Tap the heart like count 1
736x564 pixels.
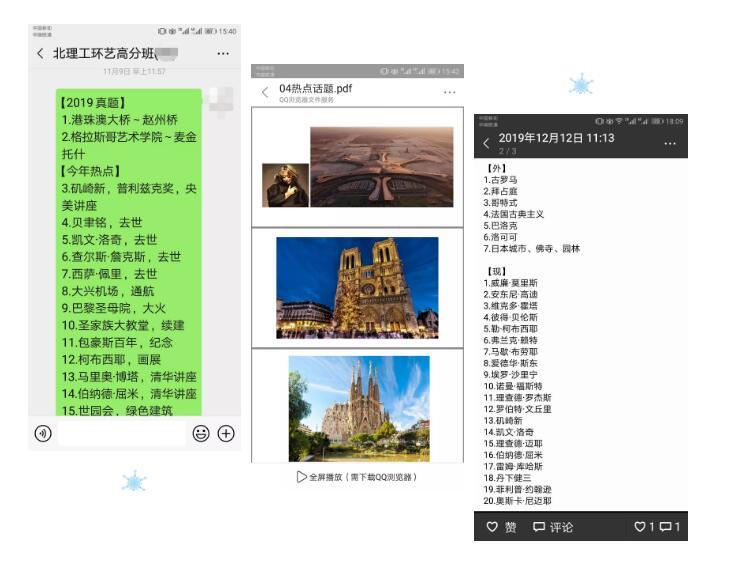click(644, 527)
